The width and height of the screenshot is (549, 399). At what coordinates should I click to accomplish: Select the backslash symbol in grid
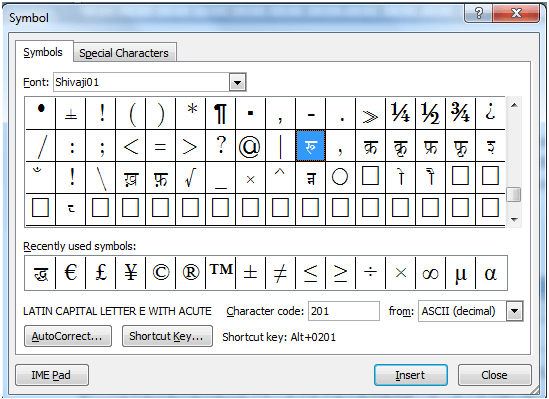pos(100,177)
